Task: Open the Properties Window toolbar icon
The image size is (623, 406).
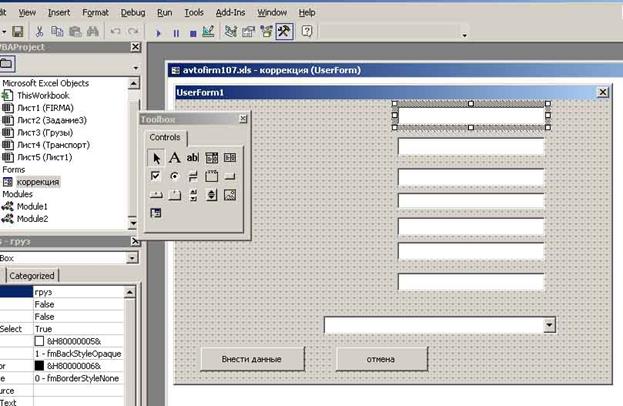Action: (x=248, y=31)
